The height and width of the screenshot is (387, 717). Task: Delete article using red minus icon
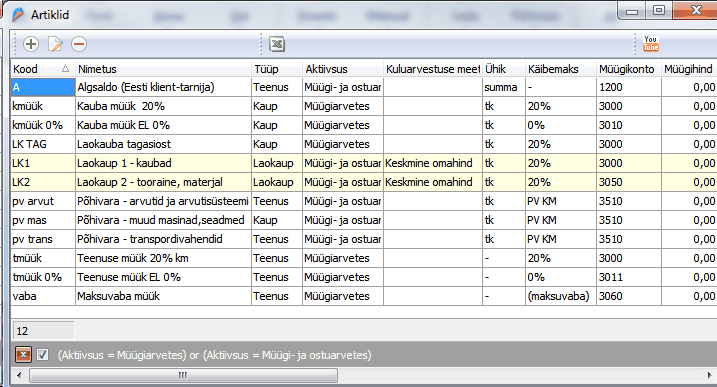[x=79, y=44]
